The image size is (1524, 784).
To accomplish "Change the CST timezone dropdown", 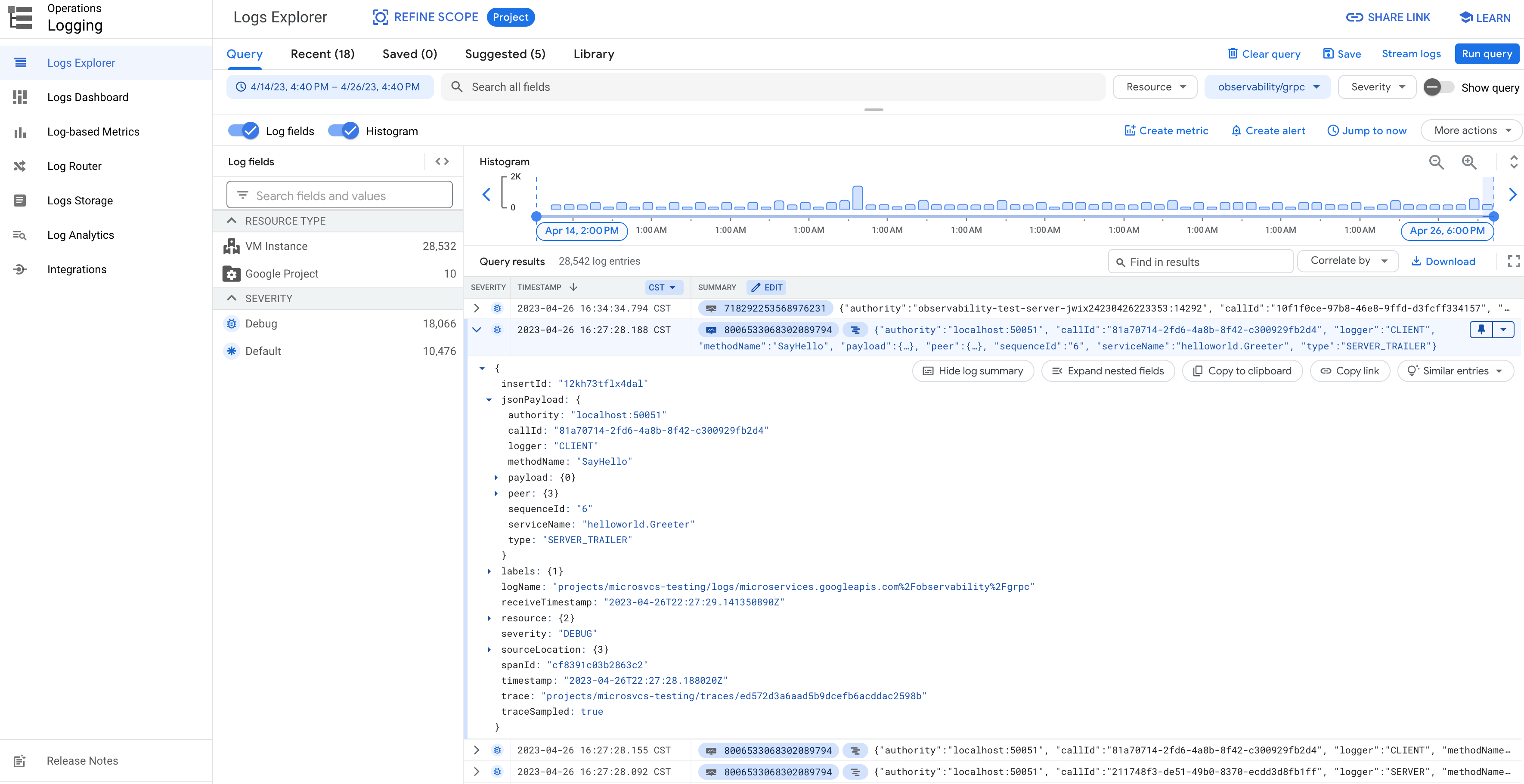I will pos(664,287).
